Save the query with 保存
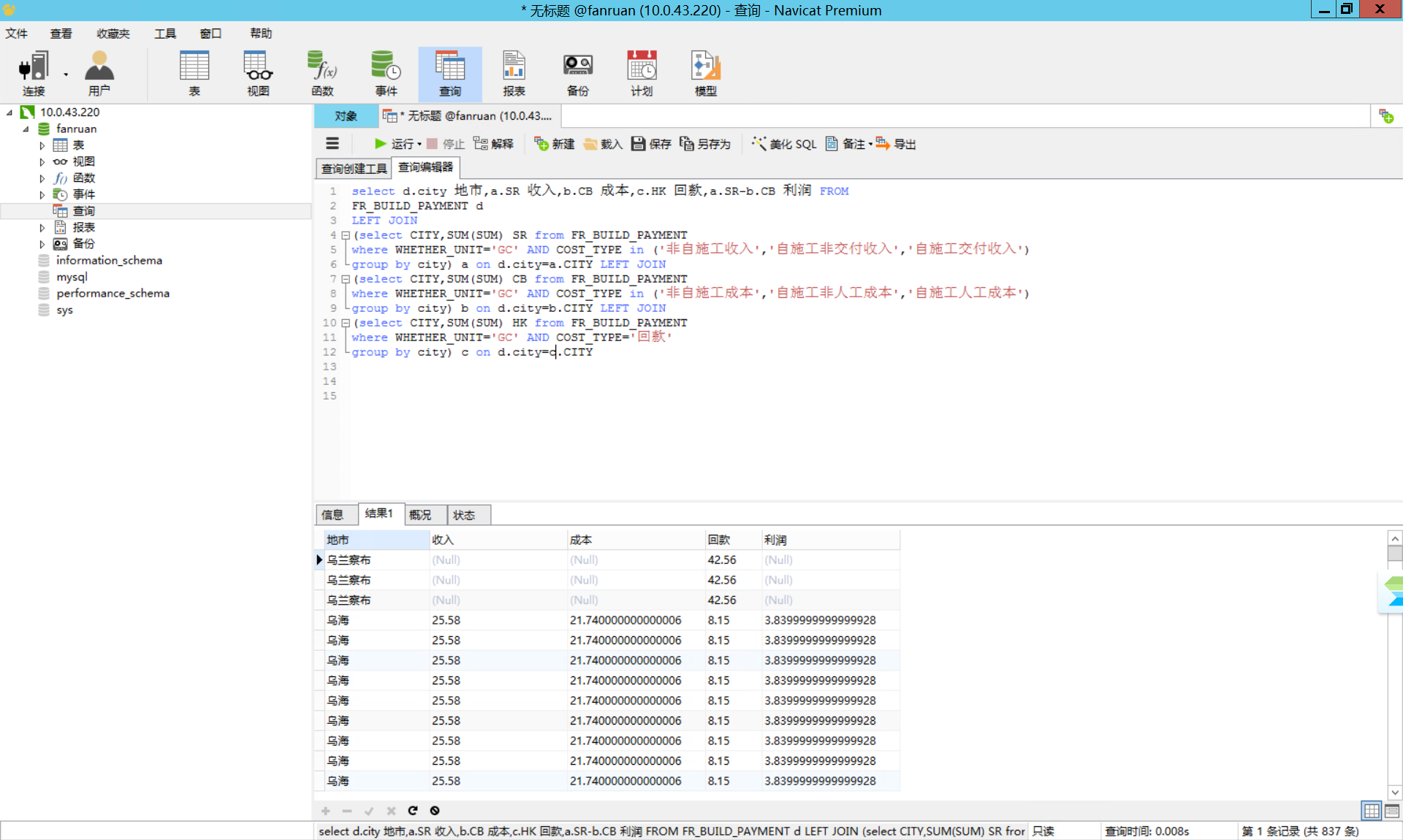Screen dimensions: 1403x840 tap(651, 144)
